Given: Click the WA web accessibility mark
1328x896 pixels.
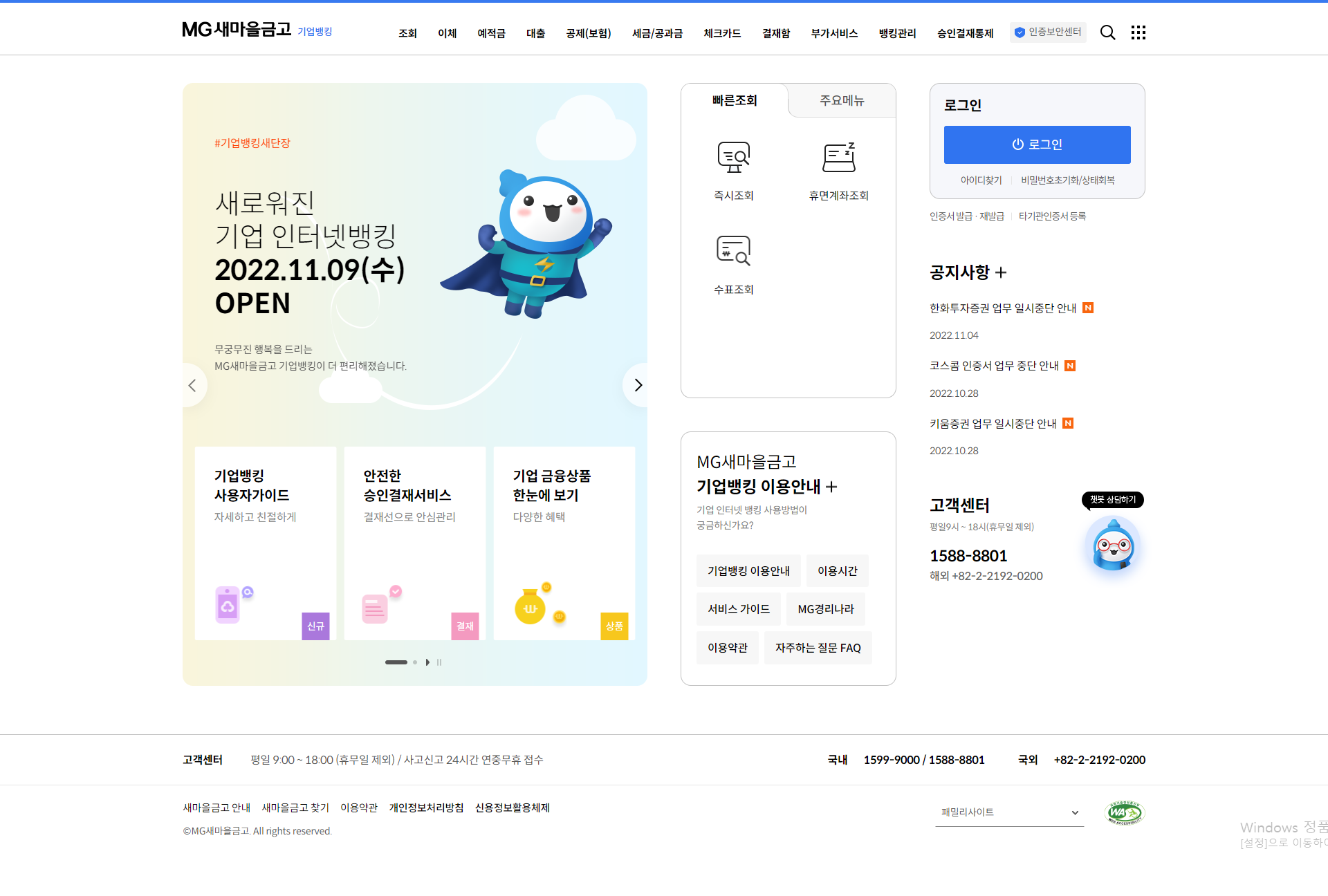Looking at the screenshot, I should (x=1125, y=813).
